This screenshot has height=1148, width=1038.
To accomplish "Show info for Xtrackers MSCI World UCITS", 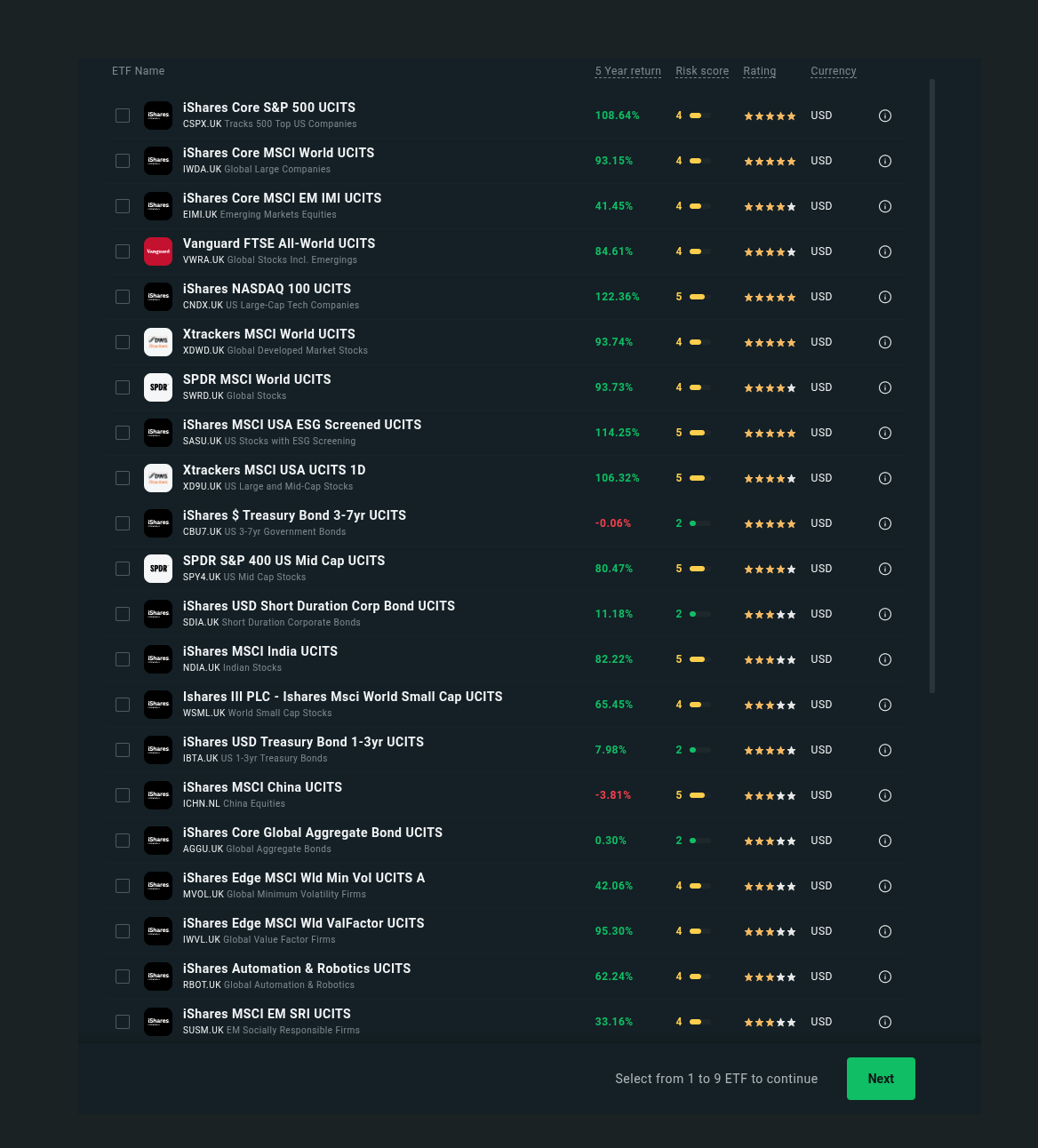I will coord(885,342).
